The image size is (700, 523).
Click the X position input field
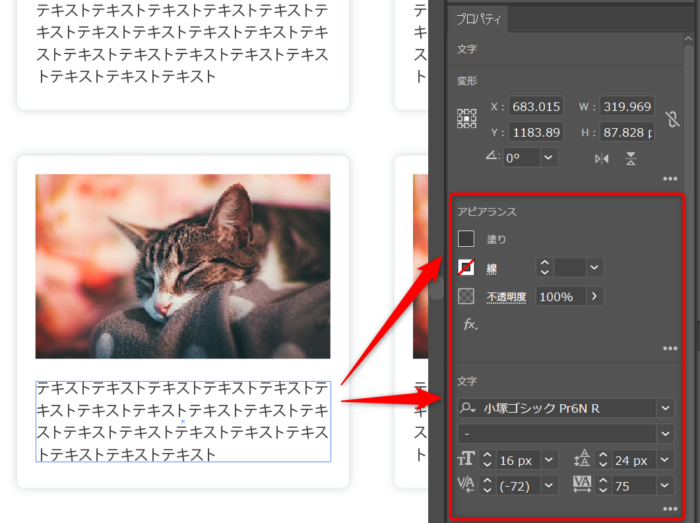(x=536, y=106)
